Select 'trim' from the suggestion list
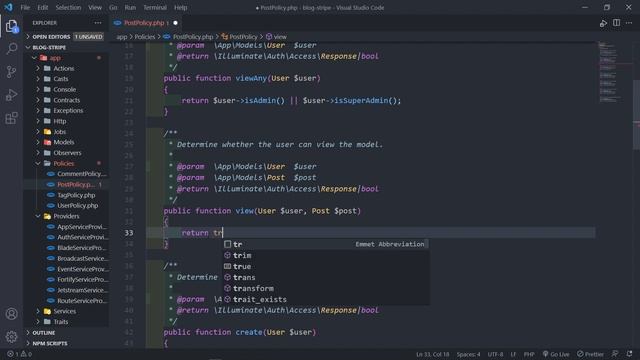The height and width of the screenshot is (360, 640). (325, 256)
